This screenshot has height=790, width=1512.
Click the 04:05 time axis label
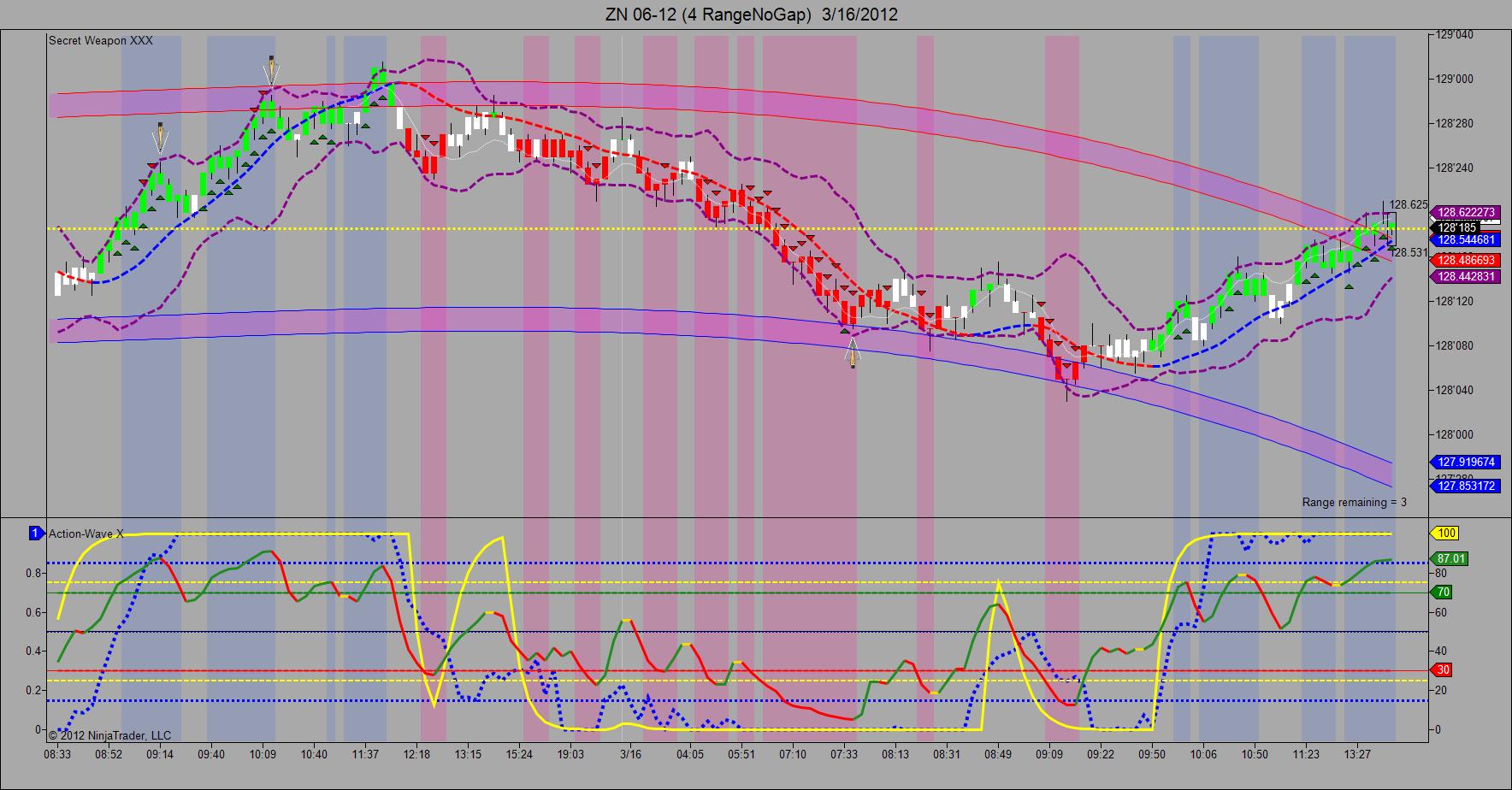(x=690, y=755)
